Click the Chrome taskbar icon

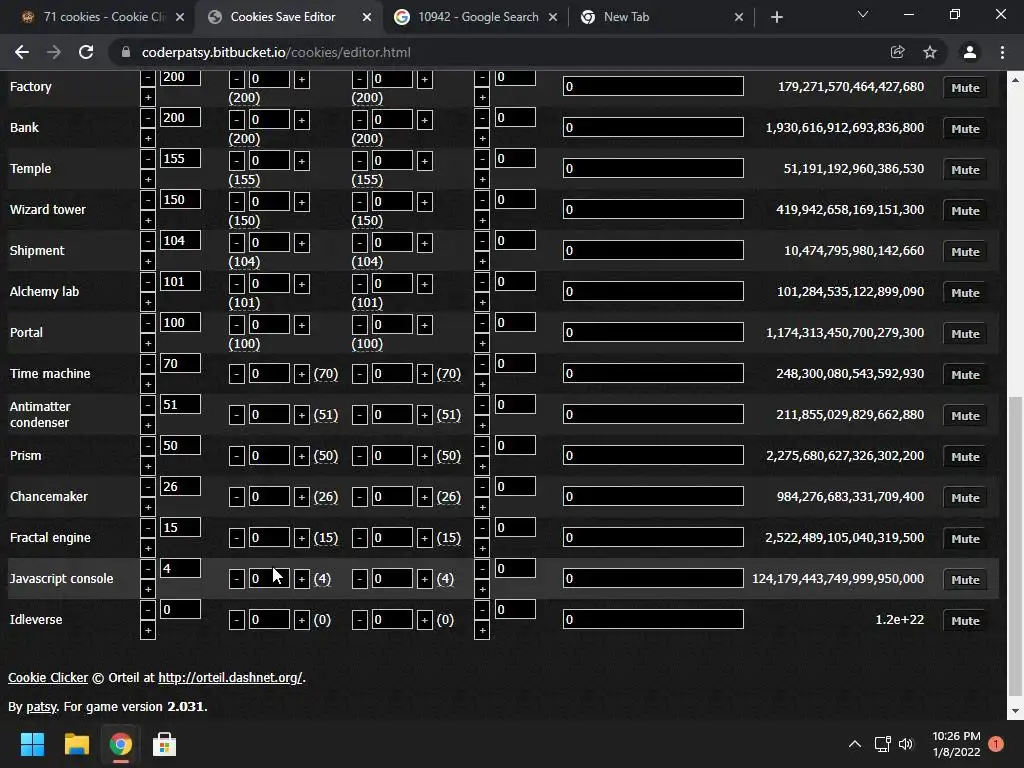(120, 744)
